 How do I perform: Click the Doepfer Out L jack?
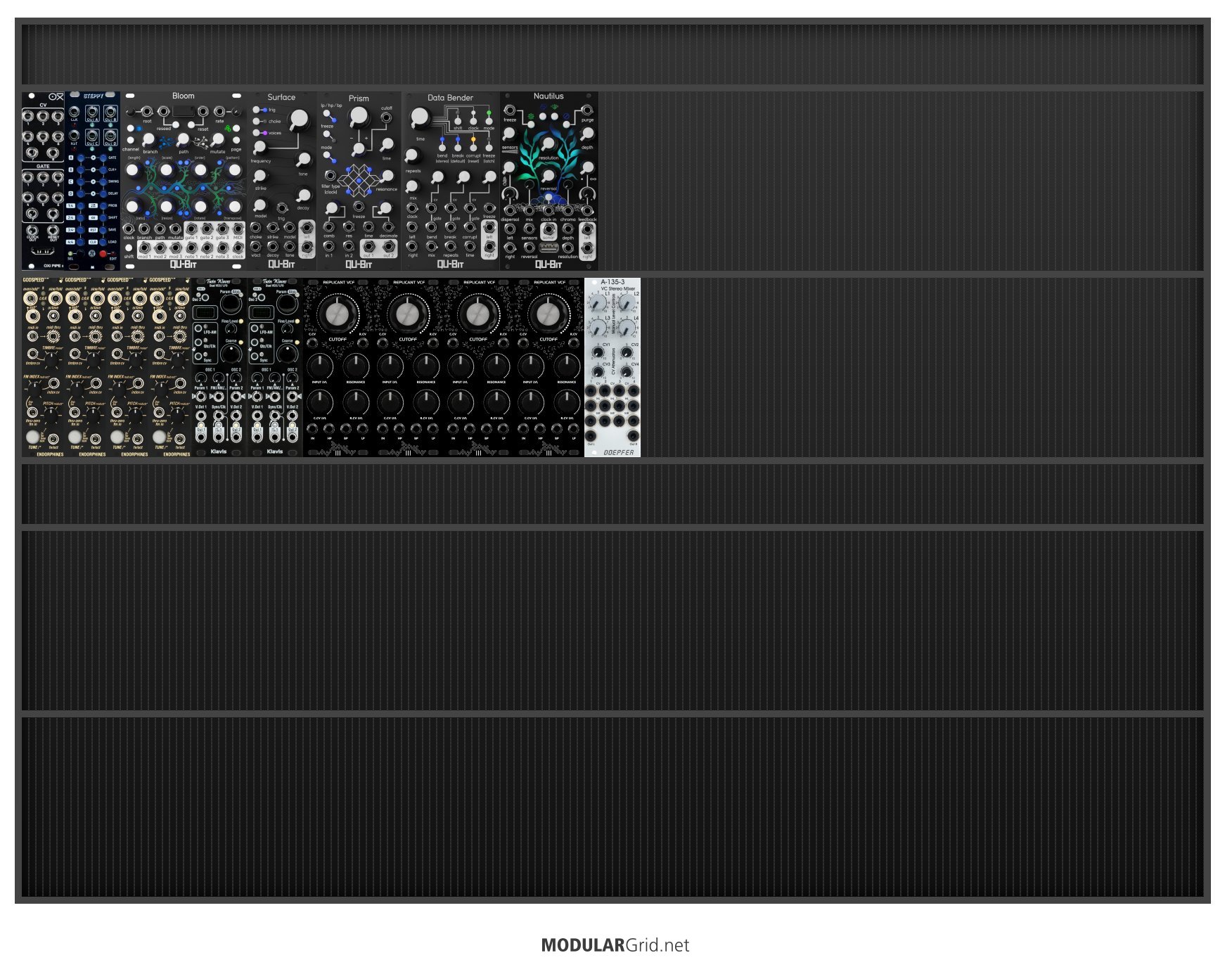(x=591, y=437)
